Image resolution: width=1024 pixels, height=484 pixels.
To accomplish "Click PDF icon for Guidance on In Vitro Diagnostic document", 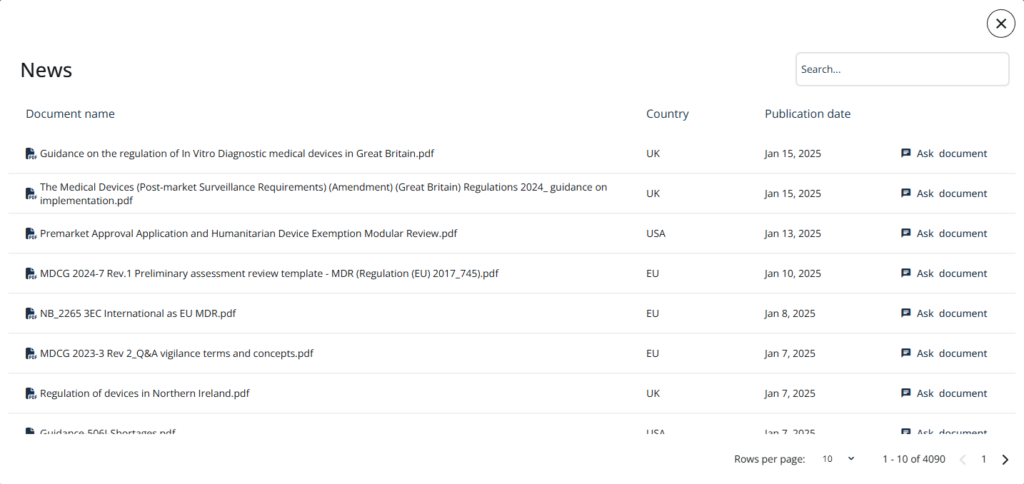I will tap(31, 153).
